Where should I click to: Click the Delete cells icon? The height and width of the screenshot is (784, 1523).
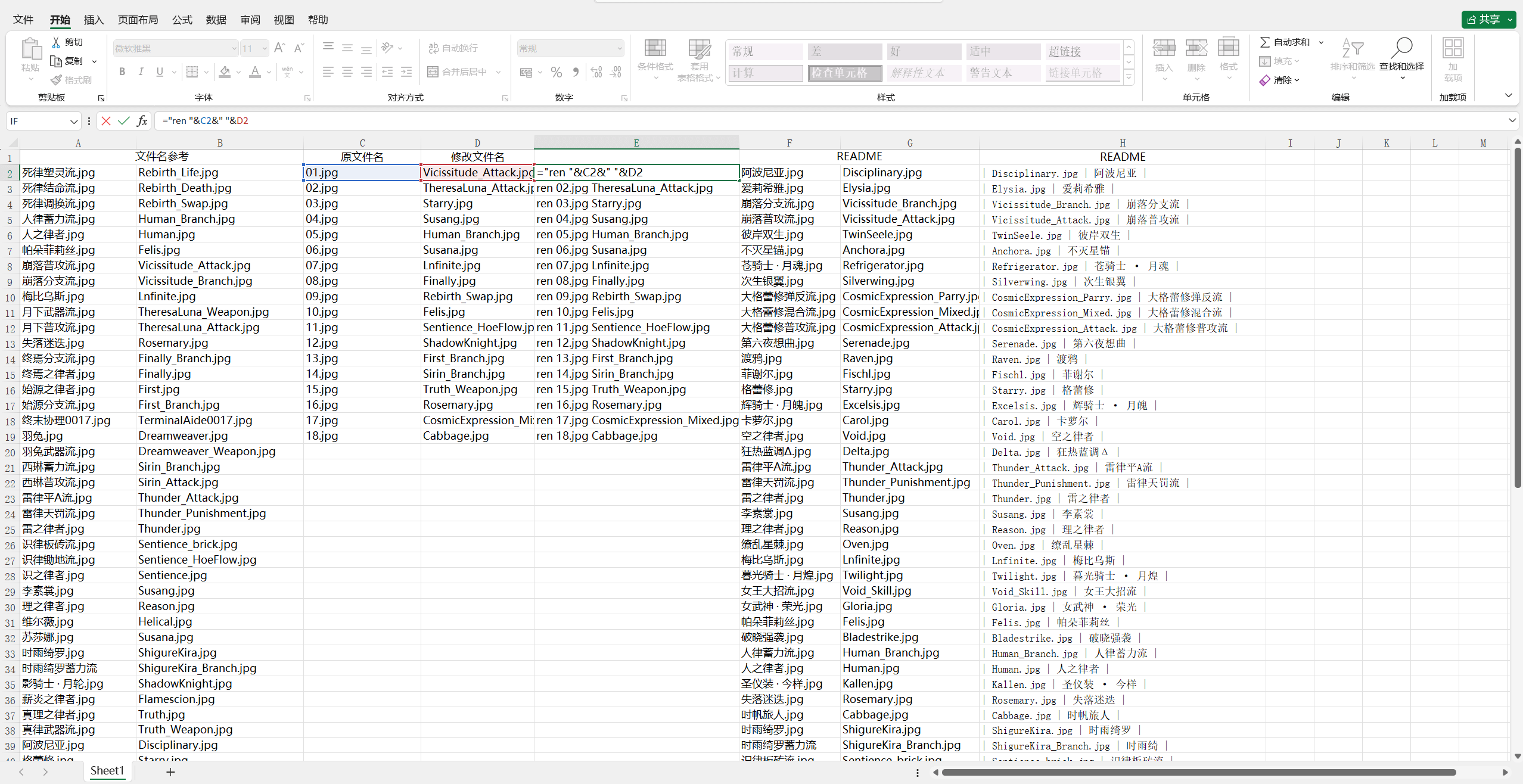pyautogui.click(x=1196, y=48)
